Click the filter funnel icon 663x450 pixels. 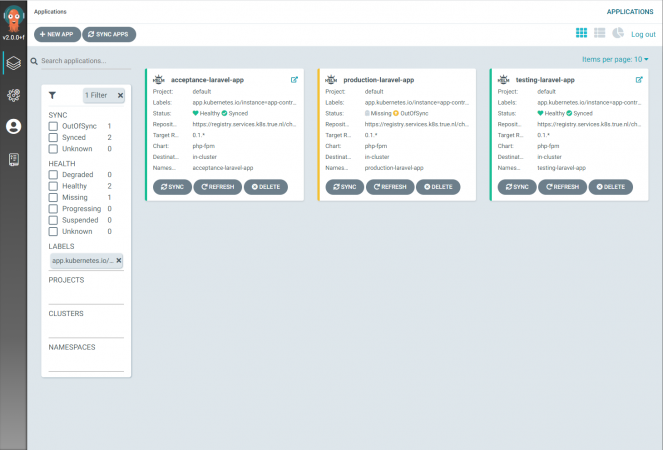52,95
